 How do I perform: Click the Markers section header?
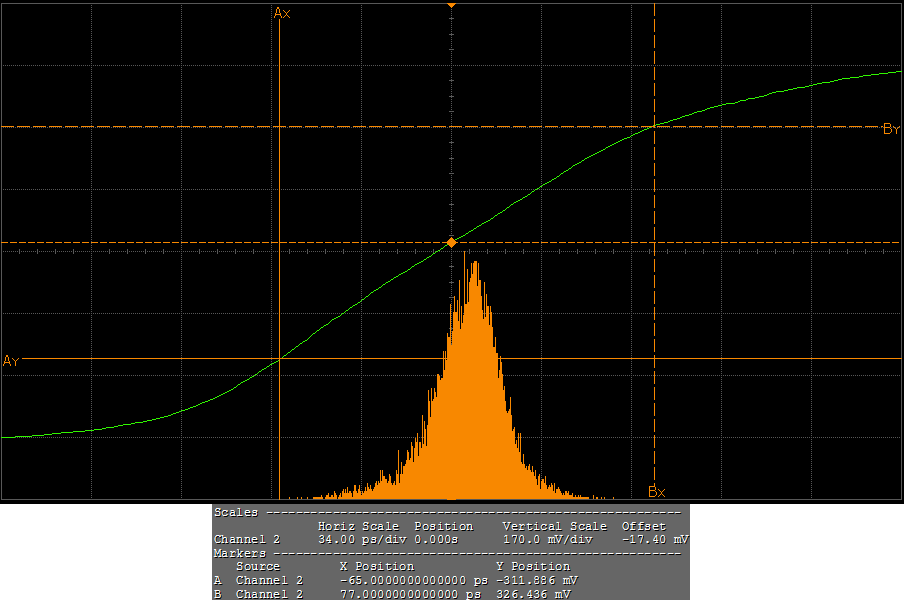pyautogui.click(x=240, y=553)
